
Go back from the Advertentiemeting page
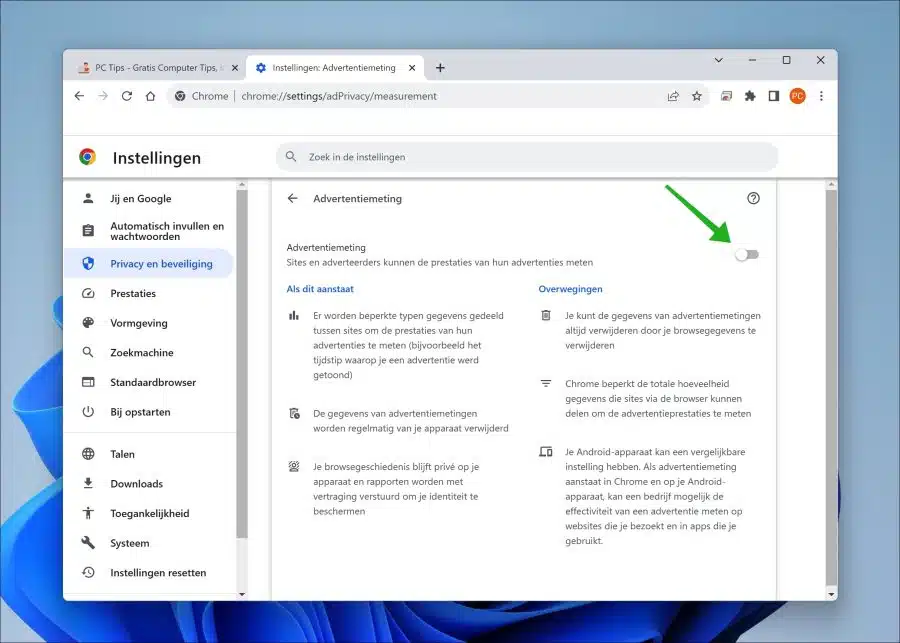coord(293,198)
